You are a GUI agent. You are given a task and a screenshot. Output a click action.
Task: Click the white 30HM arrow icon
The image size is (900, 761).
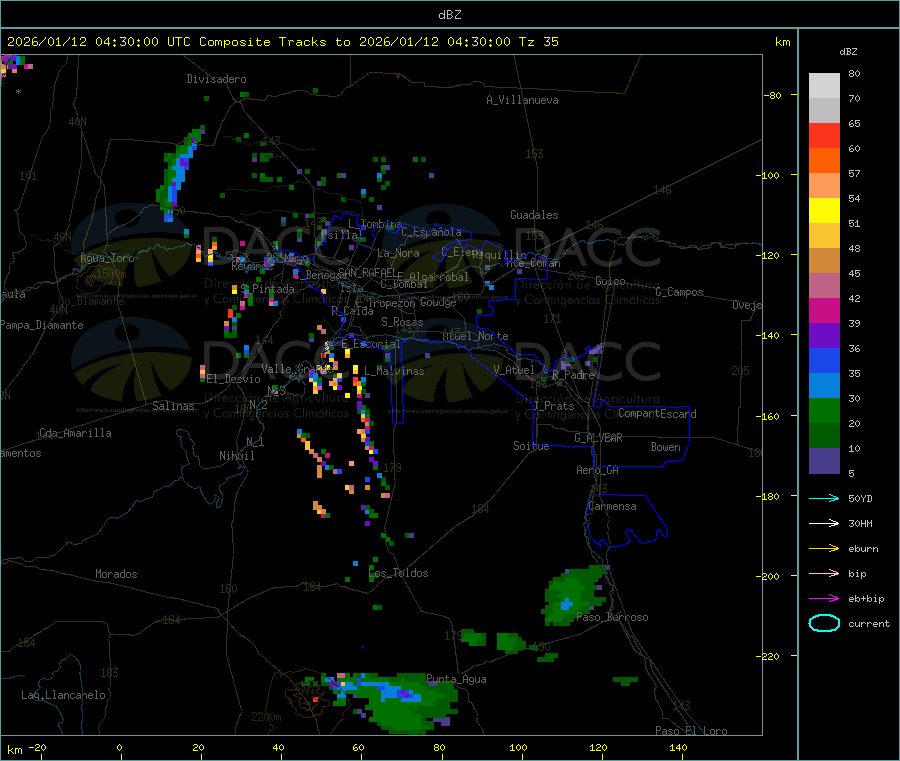pyautogui.click(x=824, y=523)
